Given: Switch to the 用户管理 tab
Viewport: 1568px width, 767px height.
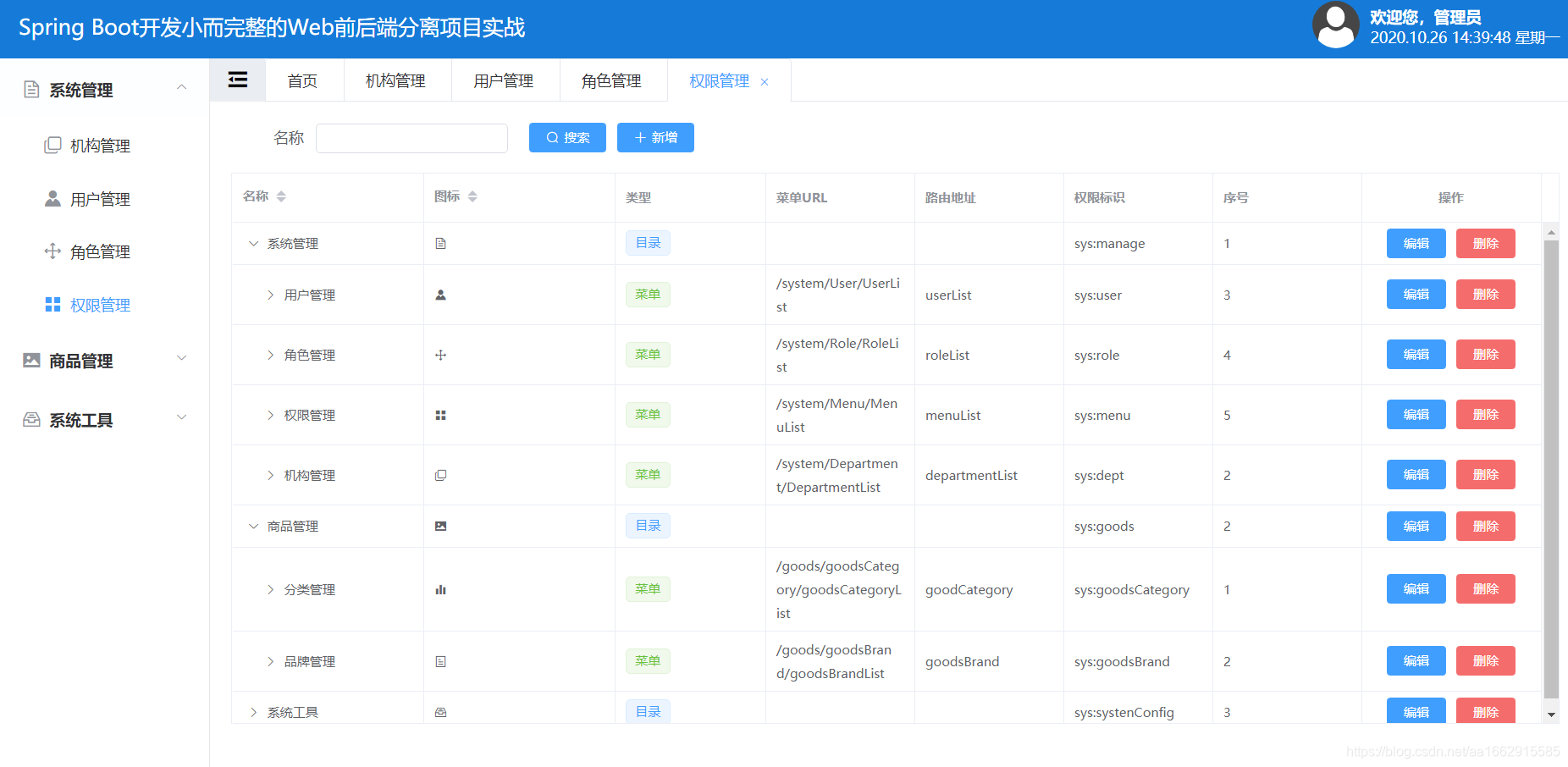Looking at the screenshot, I should 504,80.
